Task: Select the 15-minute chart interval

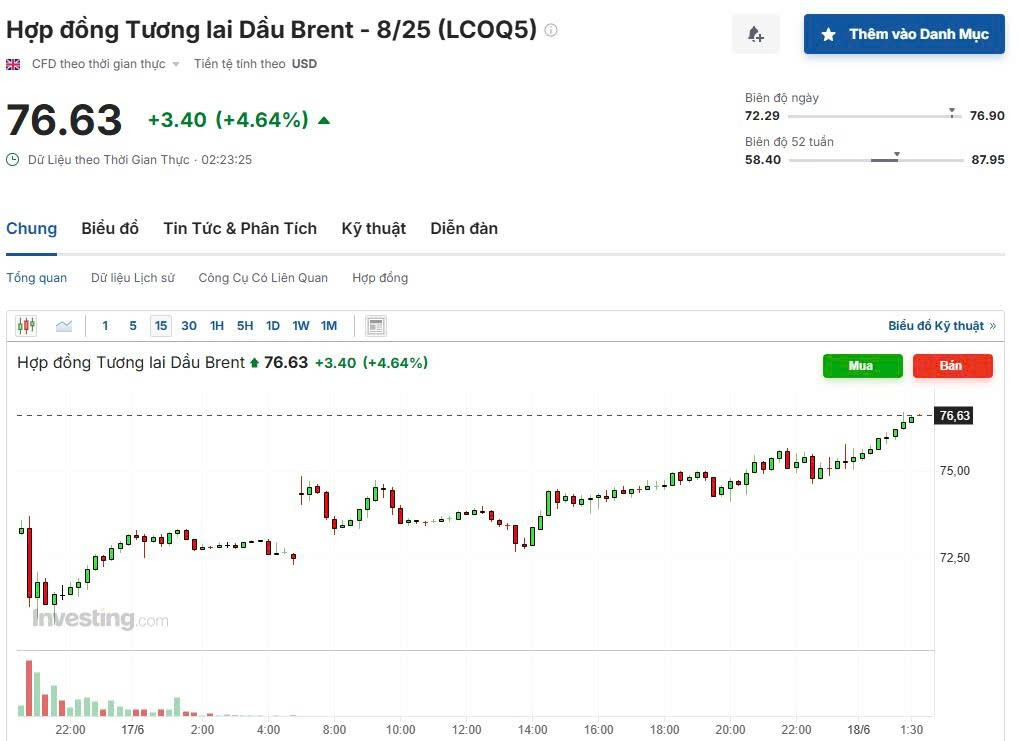Action: 161,325
